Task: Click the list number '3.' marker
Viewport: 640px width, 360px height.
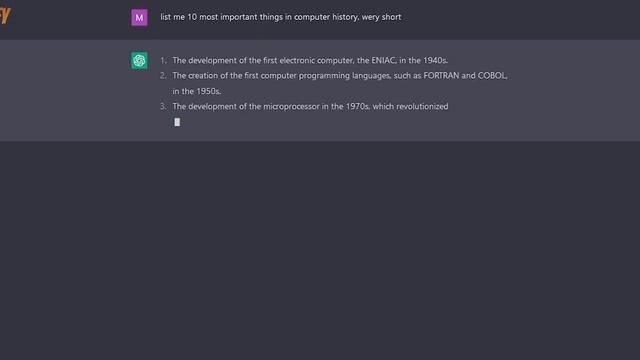Action: [163, 107]
